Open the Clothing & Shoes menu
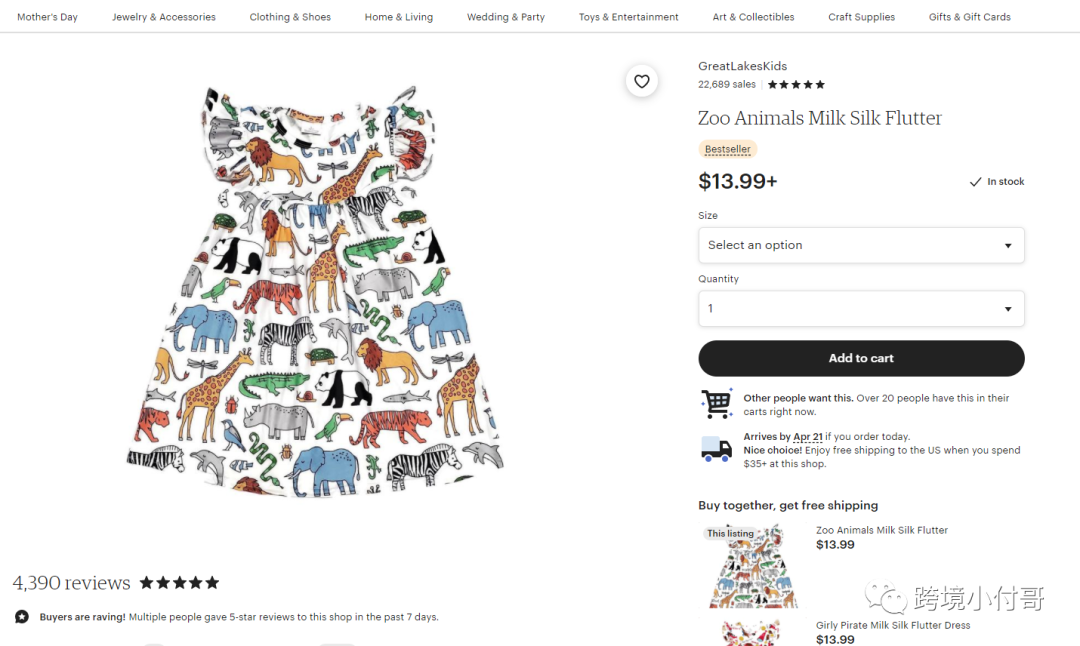Screen dimensions: 1080x646 [290, 17]
